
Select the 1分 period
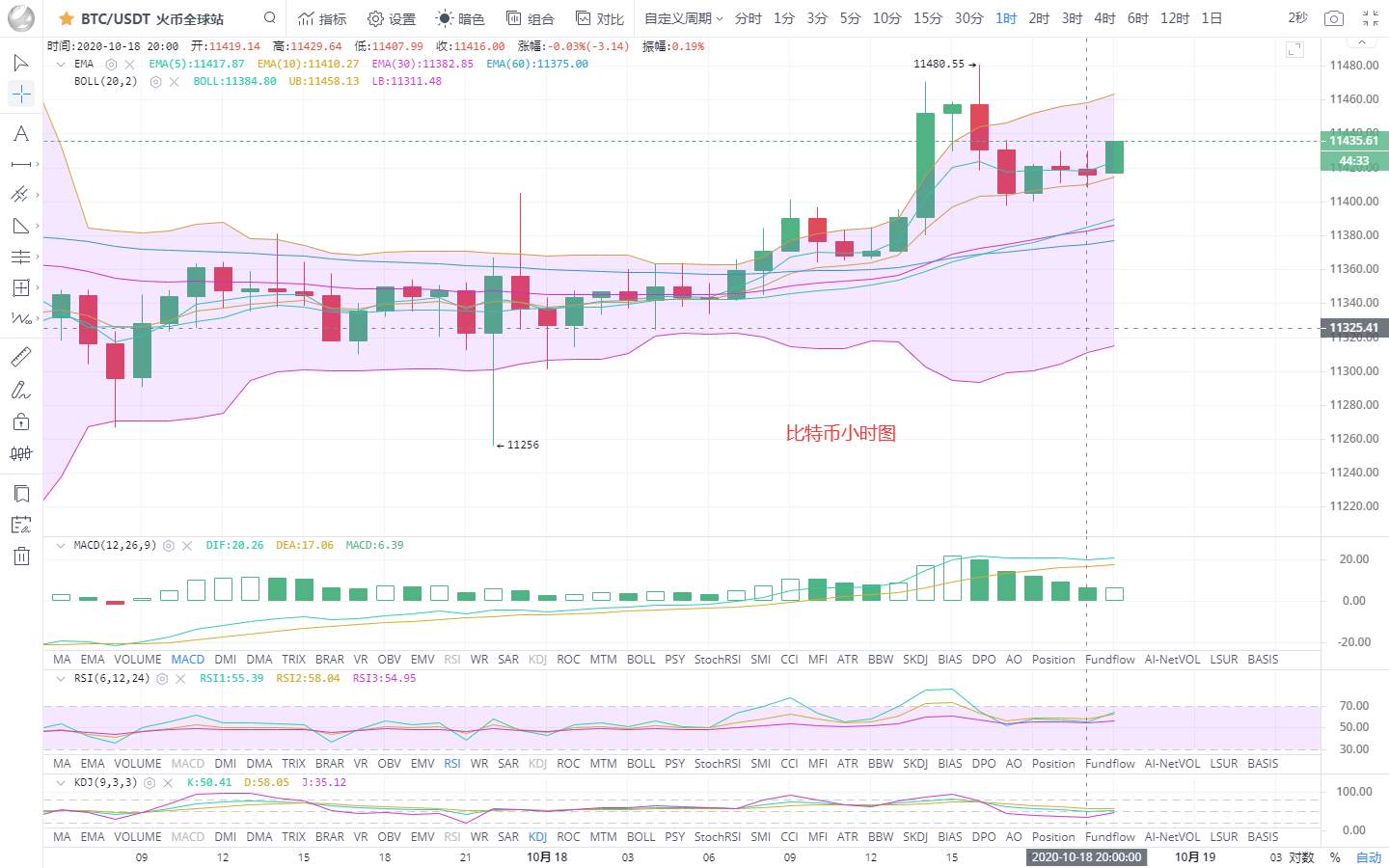pos(784,18)
